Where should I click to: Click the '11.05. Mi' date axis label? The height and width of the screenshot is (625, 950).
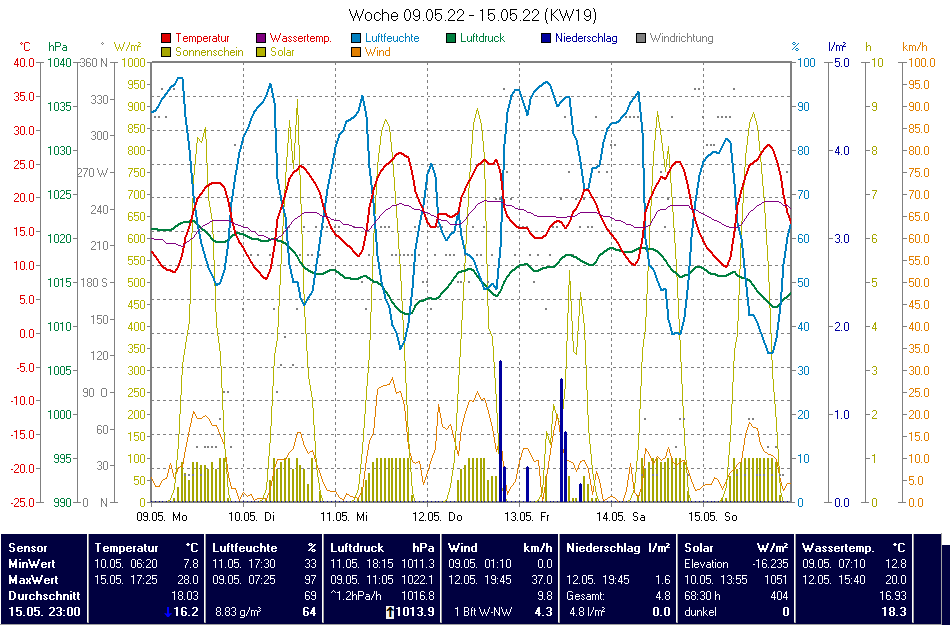click(x=344, y=517)
